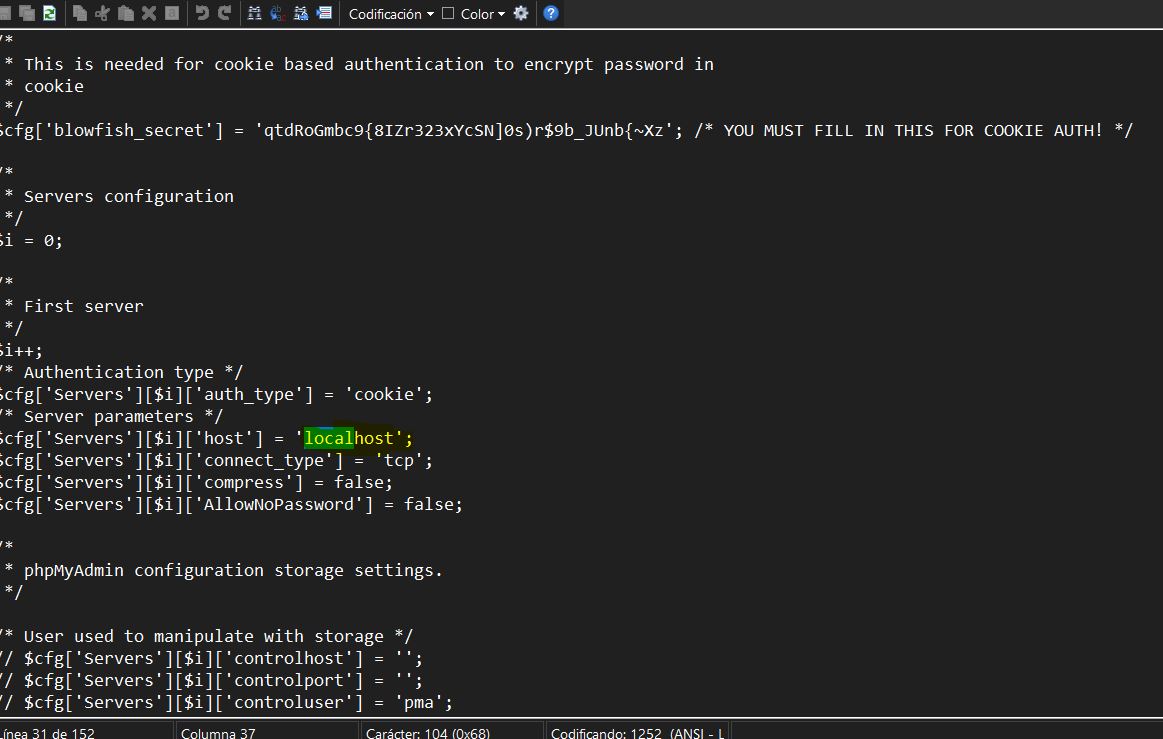Redo the last undone edit
The width and height of the screenshot is (1163, 739).
(224, 13)
